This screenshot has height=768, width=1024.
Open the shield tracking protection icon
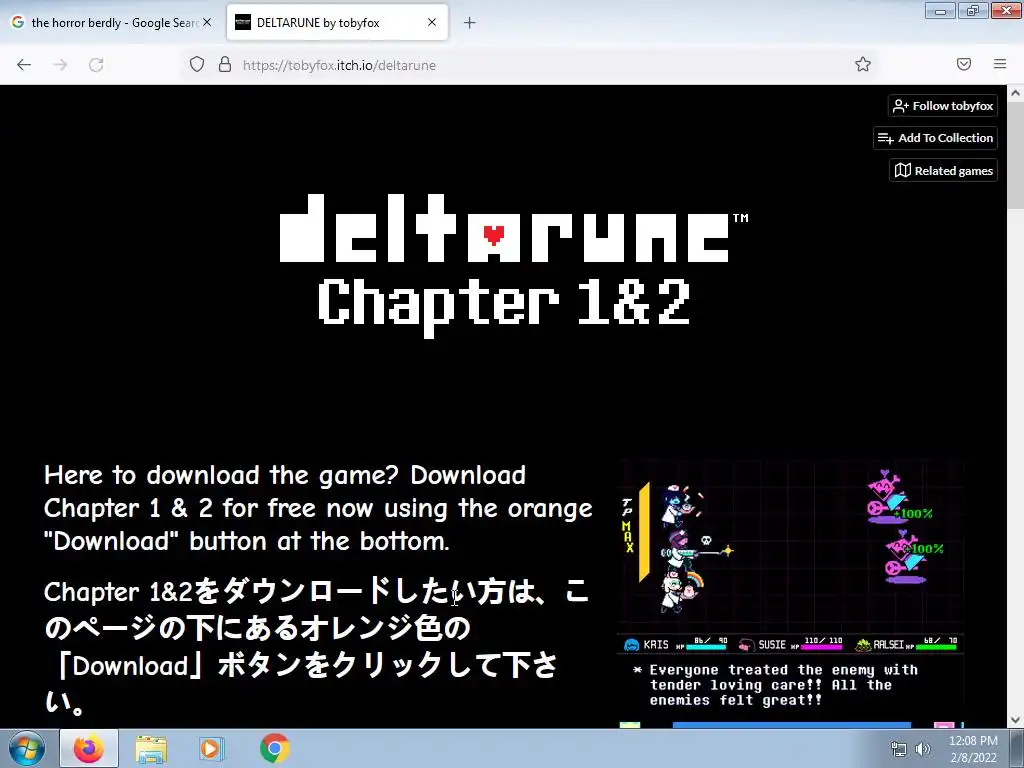[x=197, y=64]
